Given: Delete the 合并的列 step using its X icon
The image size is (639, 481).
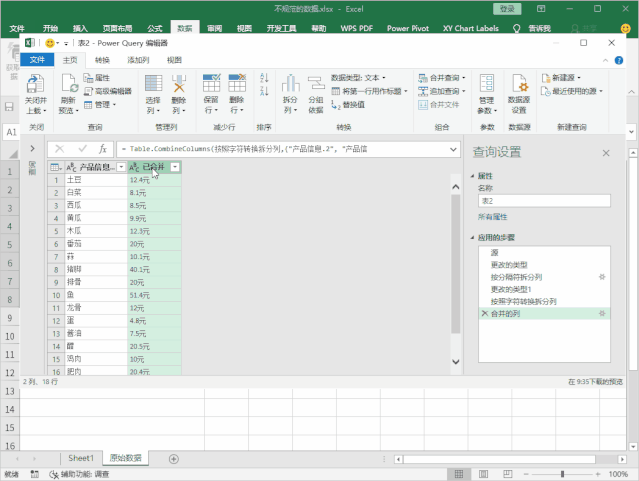Looking at the screenshot, I should point(484,314).
